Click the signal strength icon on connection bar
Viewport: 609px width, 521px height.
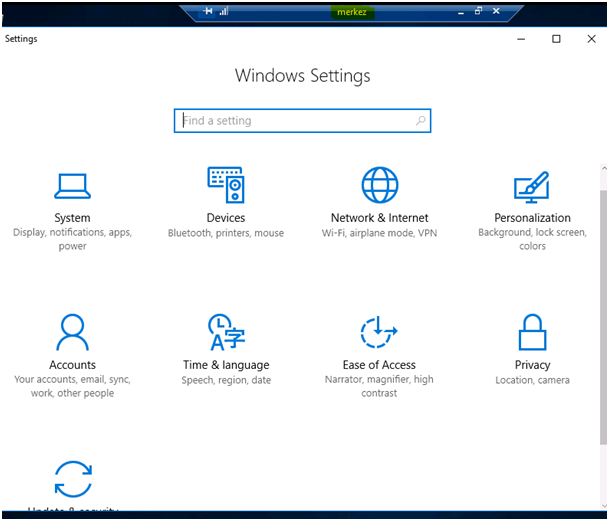[x=224, y=11]
